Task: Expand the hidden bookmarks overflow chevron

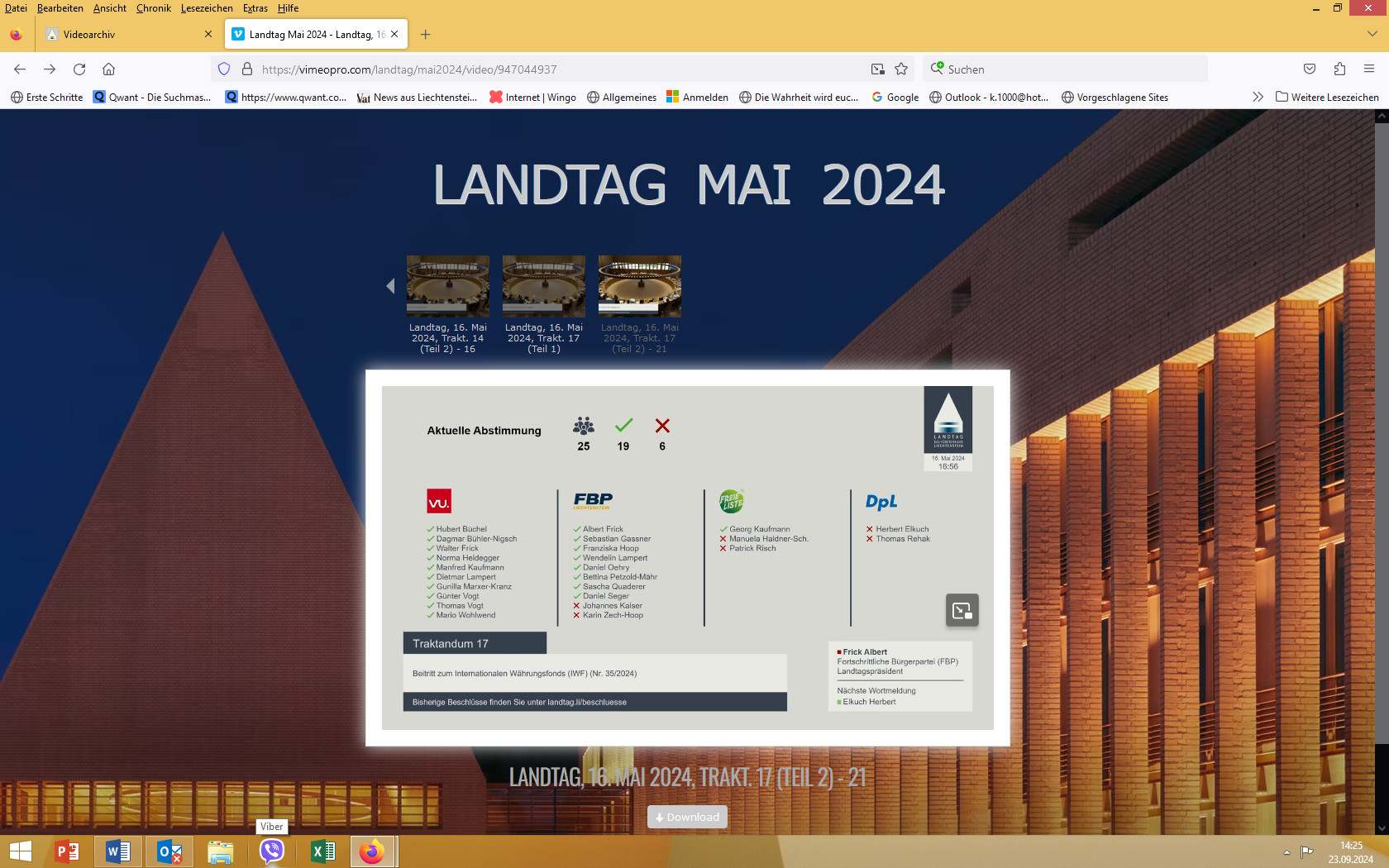Action: pyautogui.click(x=1258, y=98)
